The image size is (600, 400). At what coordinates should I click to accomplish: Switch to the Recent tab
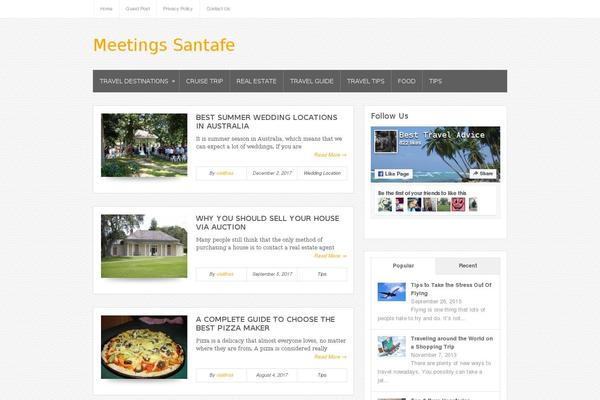coord(468,266)
